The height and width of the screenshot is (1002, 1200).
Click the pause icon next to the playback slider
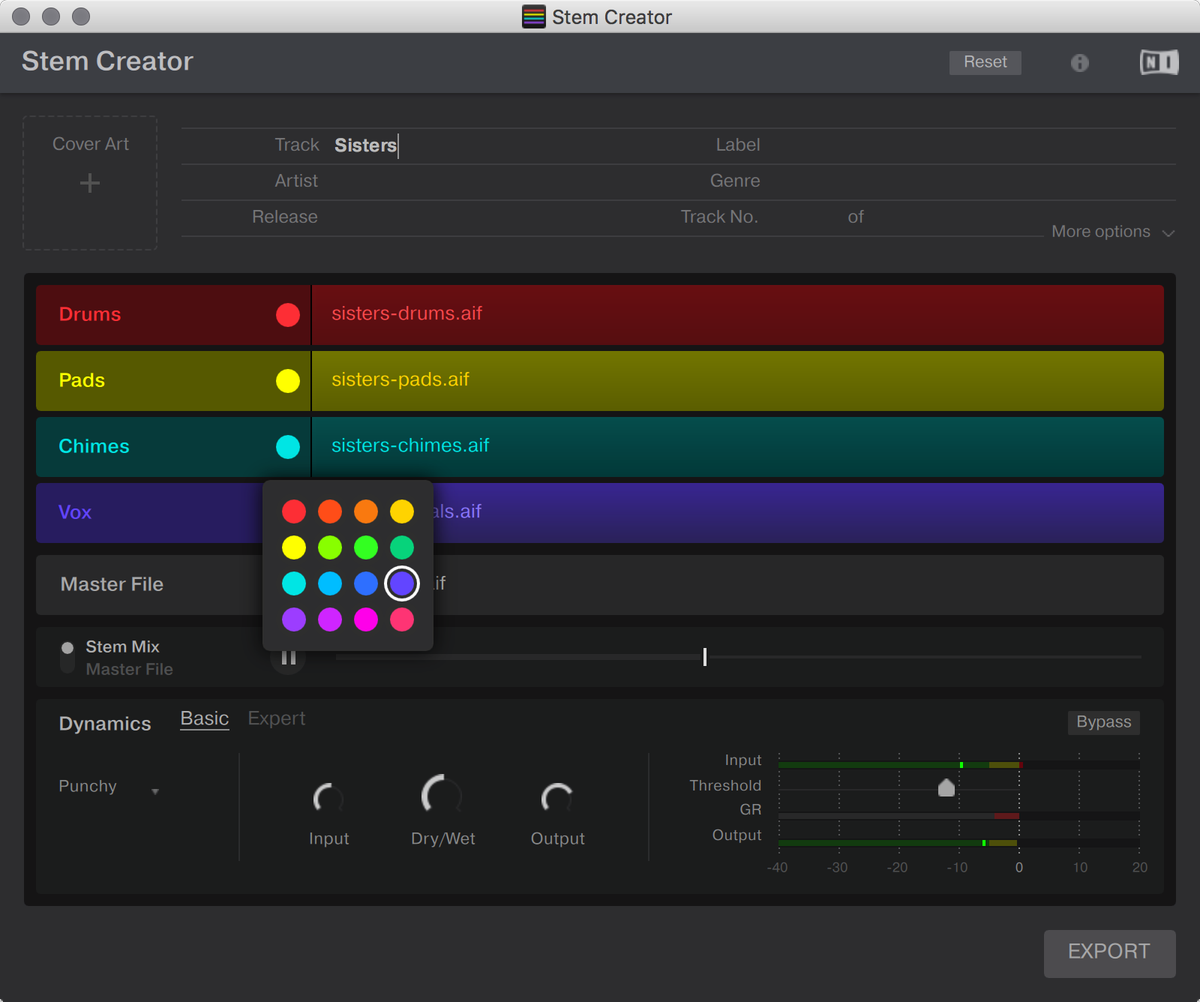(x=288, y=657)
